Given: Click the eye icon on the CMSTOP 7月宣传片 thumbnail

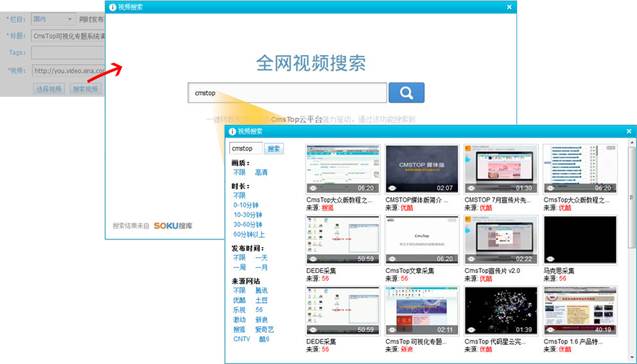Looking at the screenshot, I should (471, 188).
